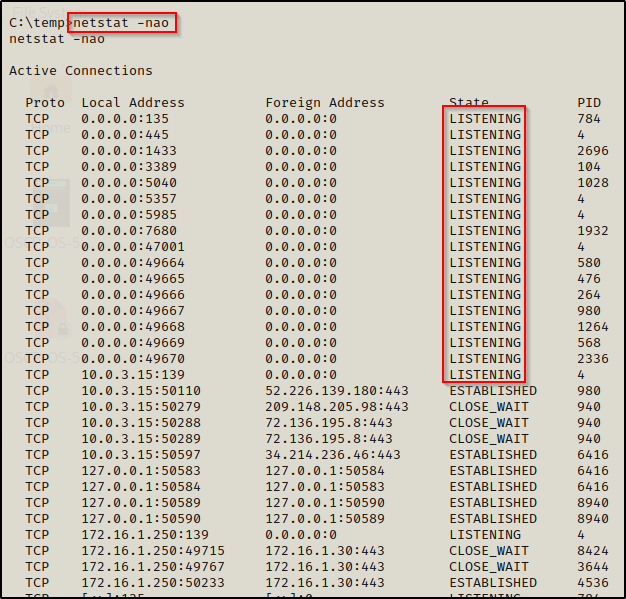Click local address 0.0.0.0:445
626x599 pixels.
125,135
